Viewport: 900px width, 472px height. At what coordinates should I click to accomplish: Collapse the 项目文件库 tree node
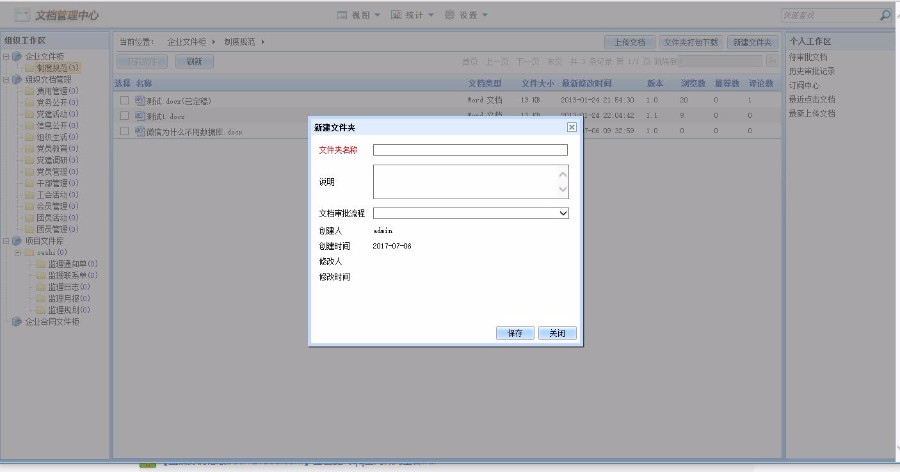6,241
